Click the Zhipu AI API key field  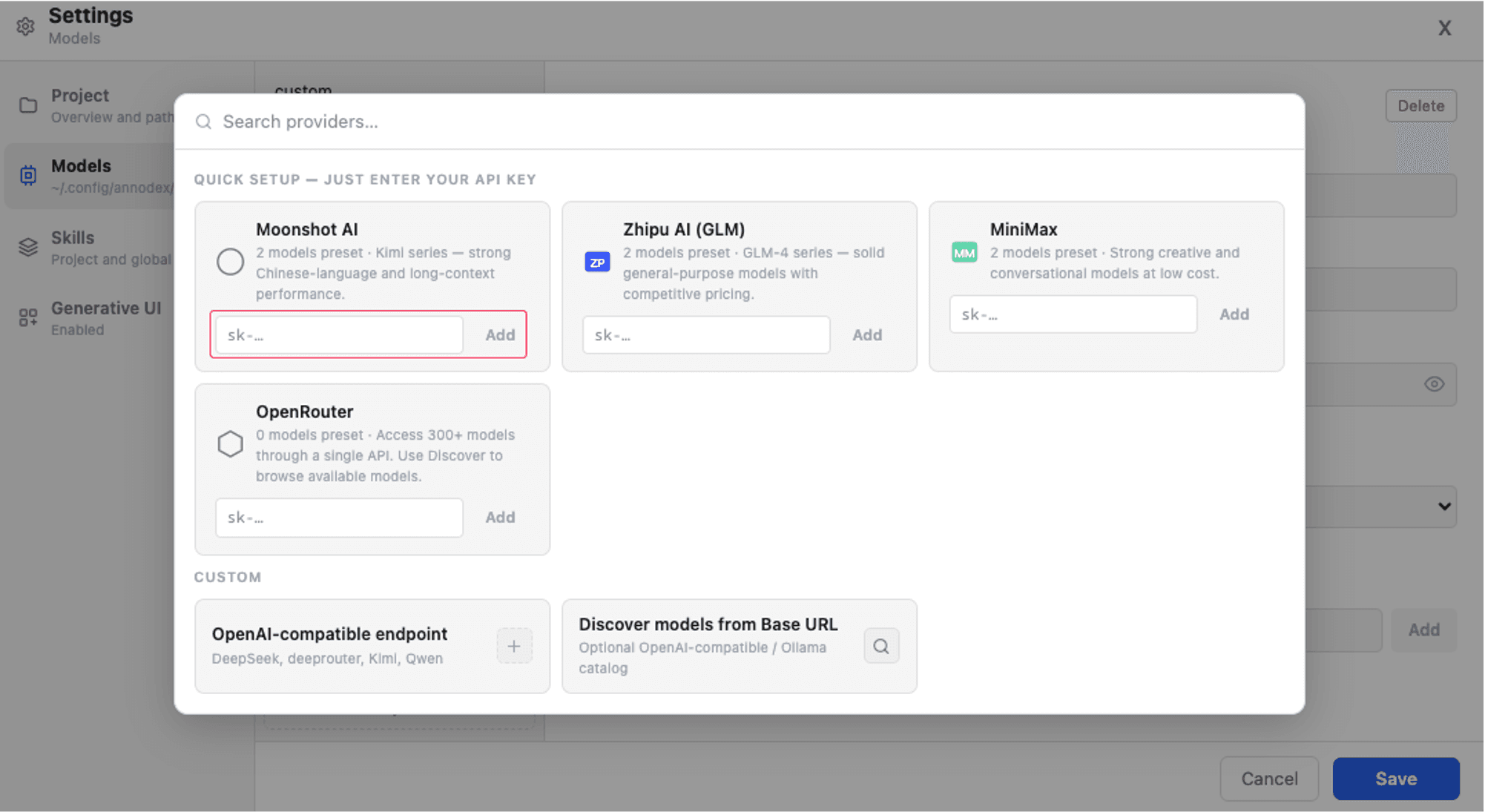click(706, 335)
